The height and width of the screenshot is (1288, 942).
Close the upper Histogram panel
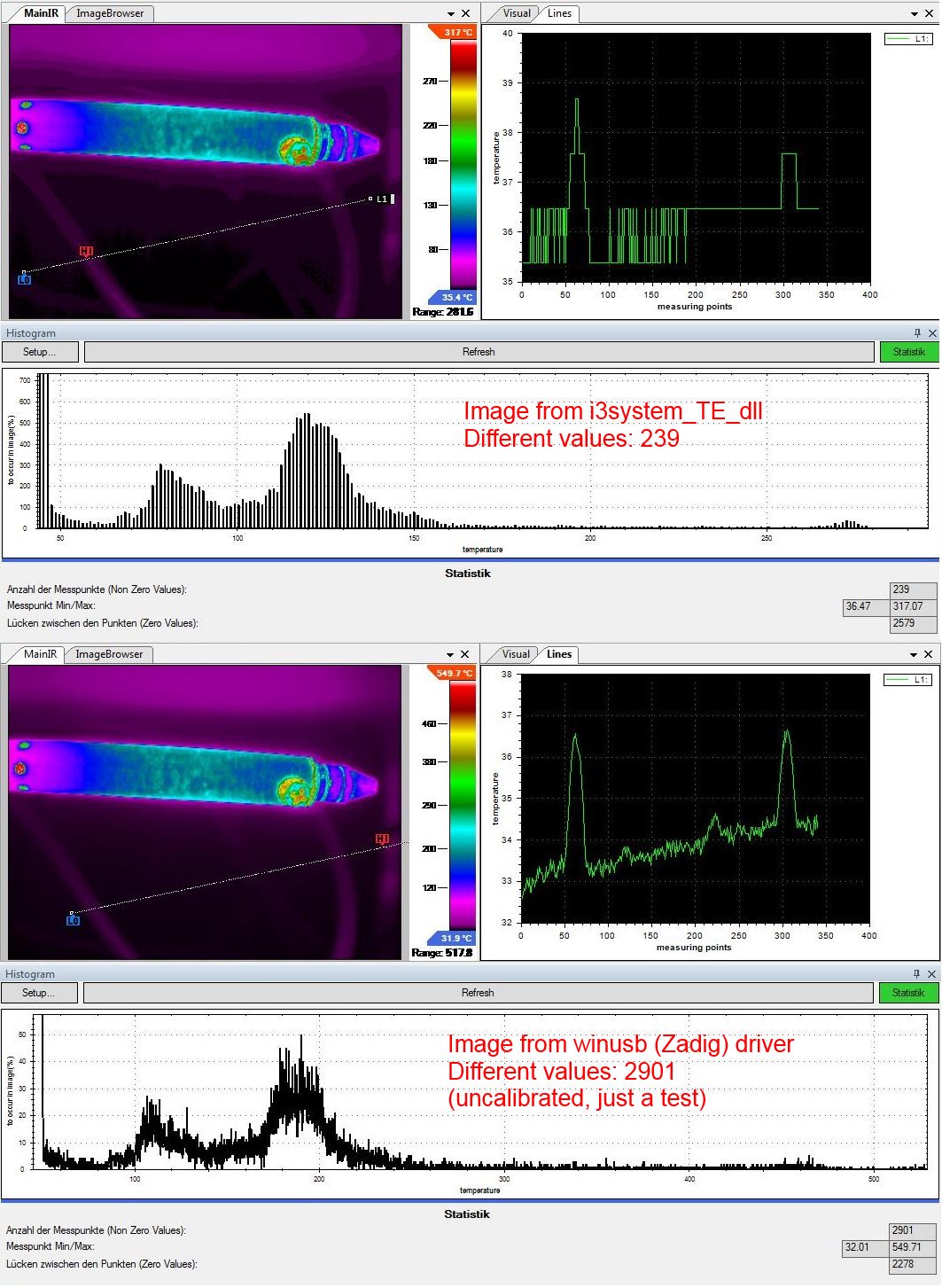(x=932, y=333)
